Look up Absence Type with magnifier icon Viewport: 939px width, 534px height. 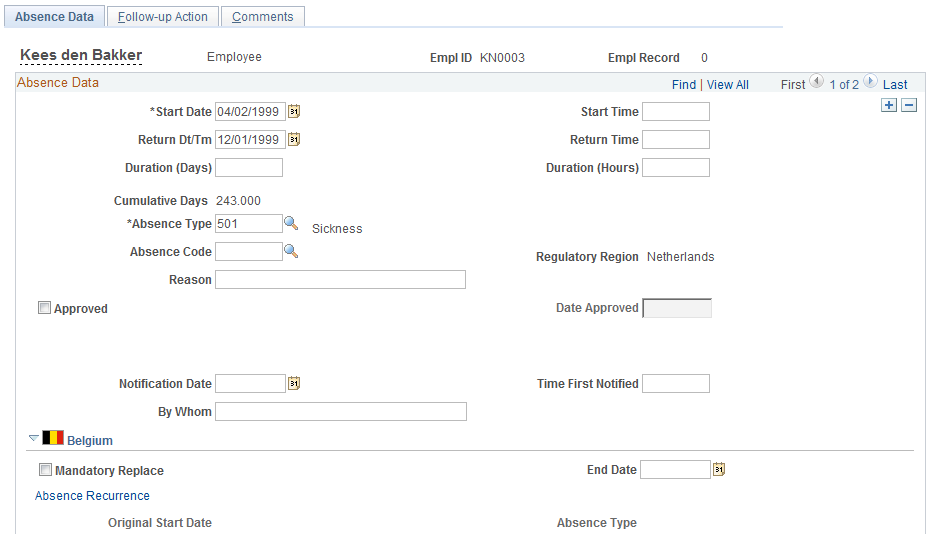(x=291, y=223)
